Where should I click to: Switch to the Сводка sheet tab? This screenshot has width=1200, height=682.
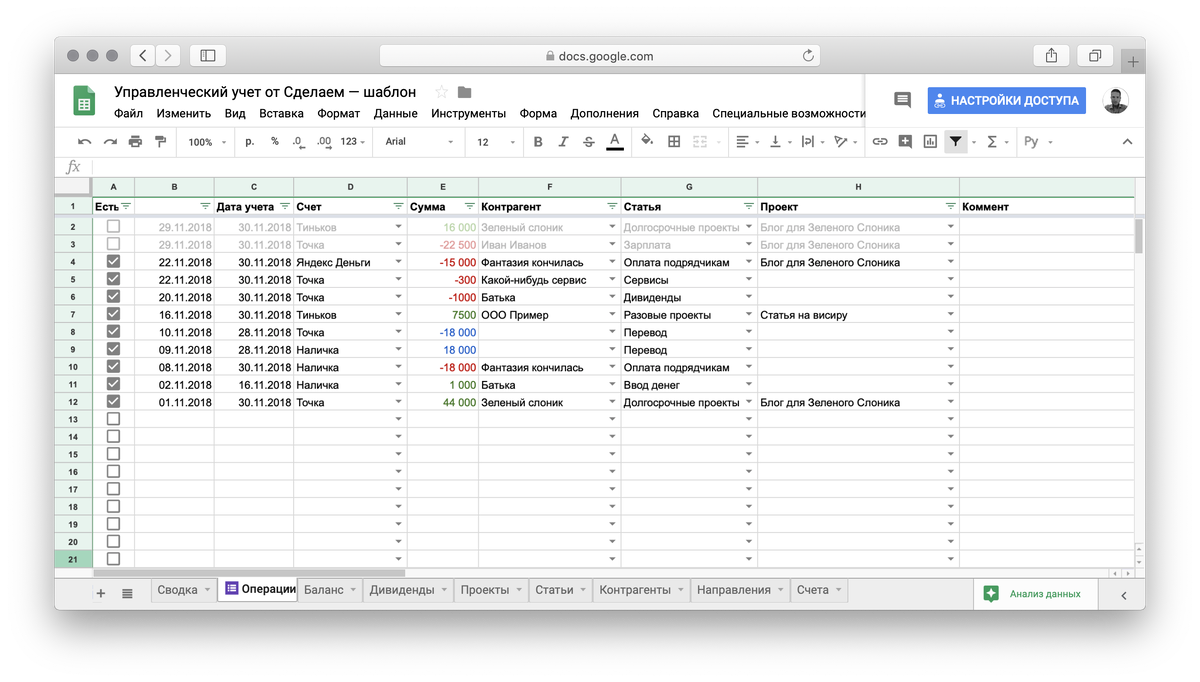[184, 590]
